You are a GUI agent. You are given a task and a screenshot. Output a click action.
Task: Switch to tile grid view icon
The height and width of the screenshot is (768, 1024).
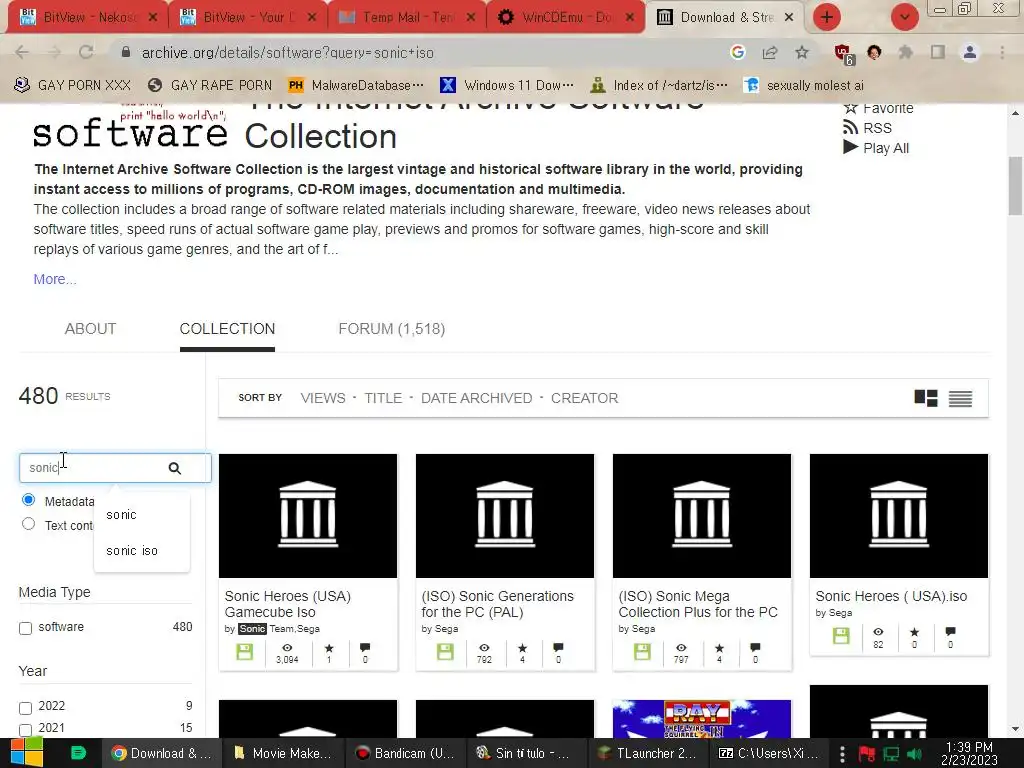[x=925, y=398]
